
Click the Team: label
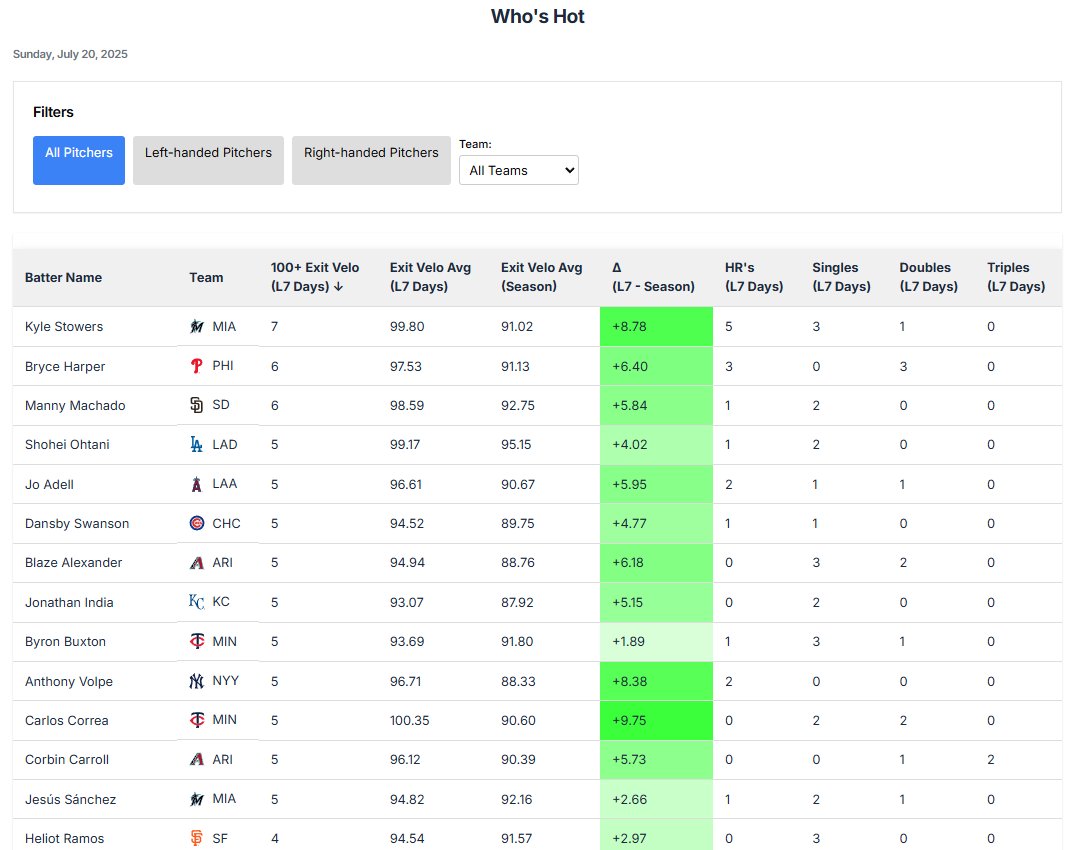coord(475,144)
